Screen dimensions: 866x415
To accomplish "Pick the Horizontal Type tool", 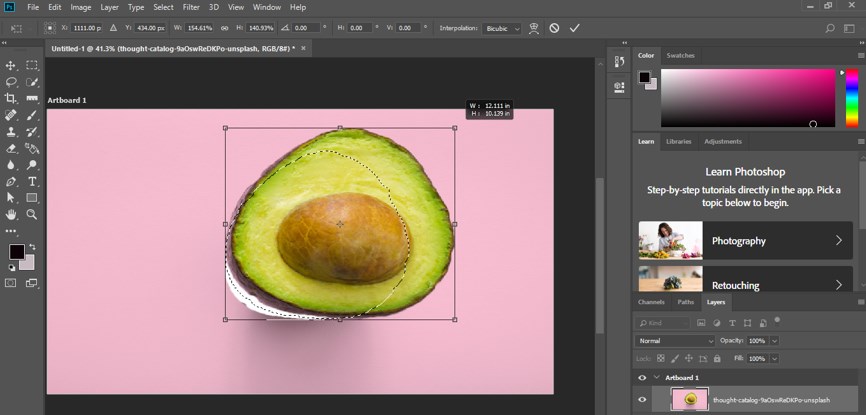I will click(x=32, y=182).
